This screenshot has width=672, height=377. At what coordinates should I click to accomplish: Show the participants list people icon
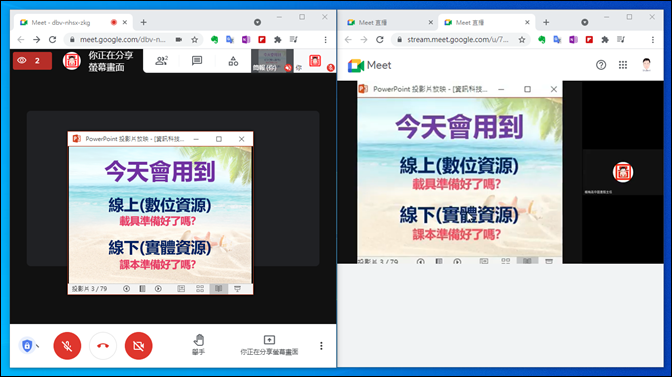(x=162, y=61)
